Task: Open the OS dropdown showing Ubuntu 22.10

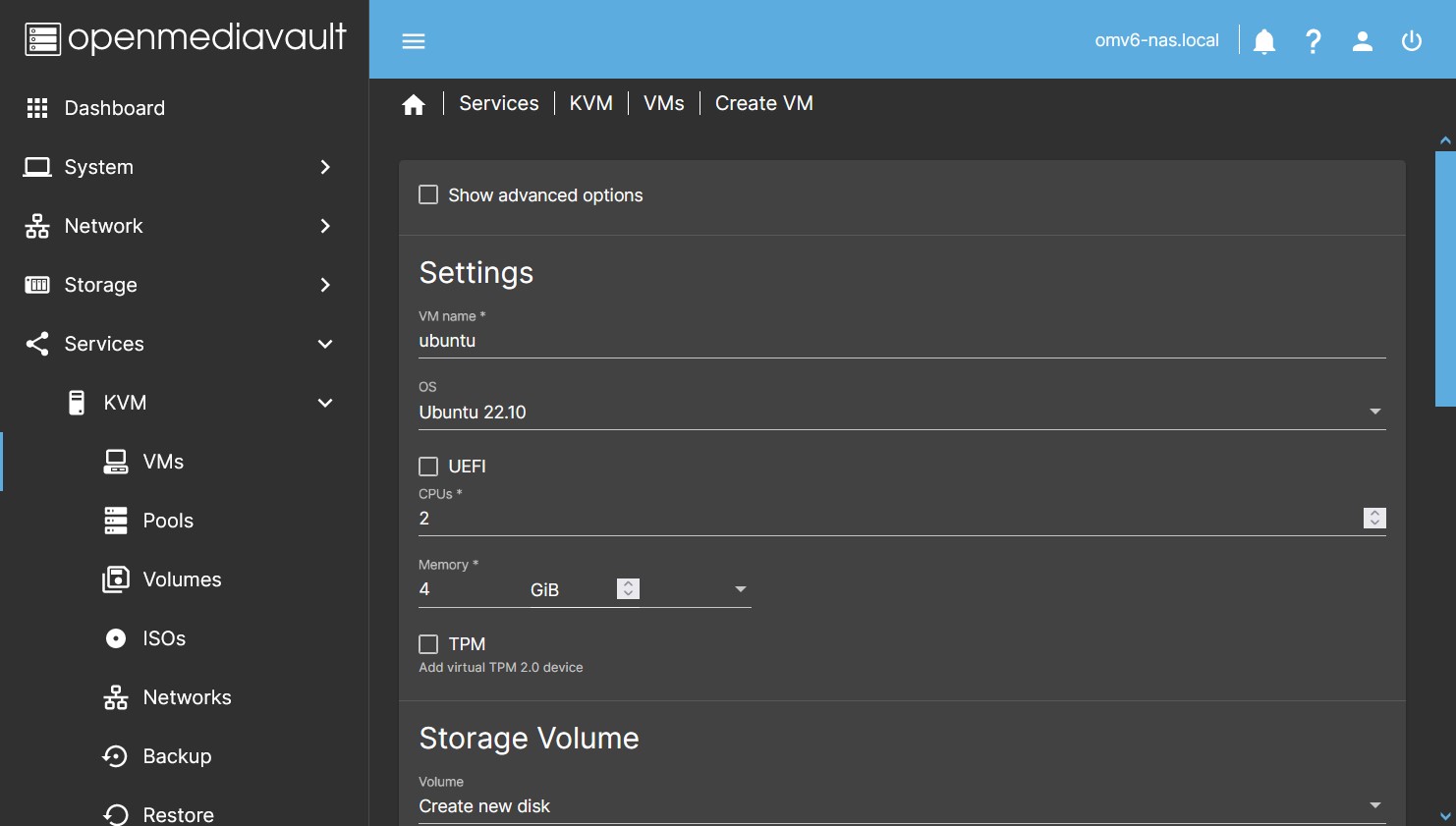Action: click(x=901, y=413)
